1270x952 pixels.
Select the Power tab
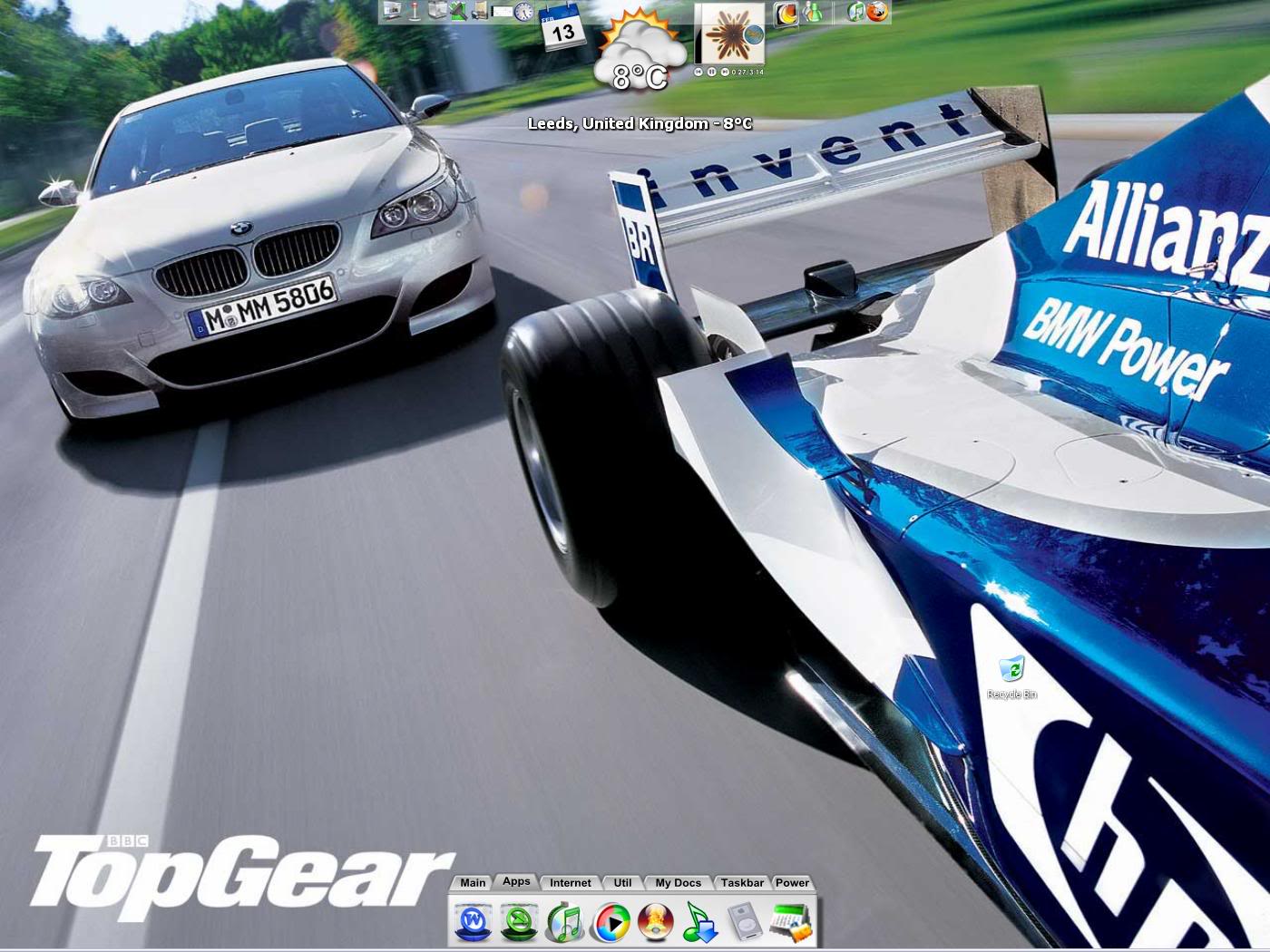(793, 882)
